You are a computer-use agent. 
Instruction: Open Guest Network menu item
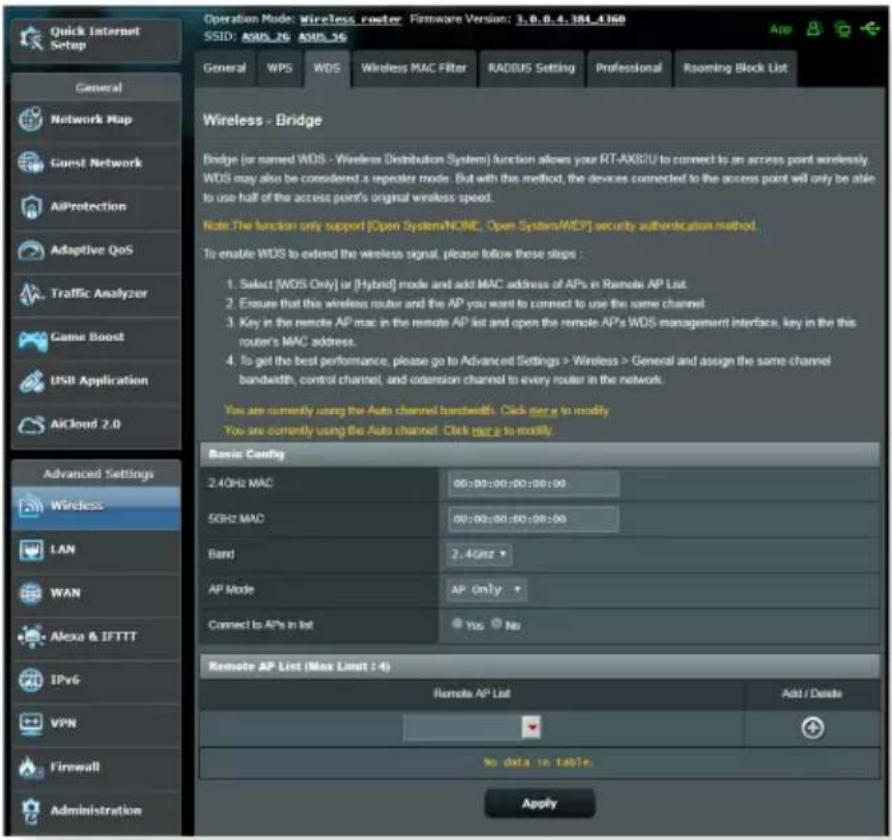(x=96, y=163)
